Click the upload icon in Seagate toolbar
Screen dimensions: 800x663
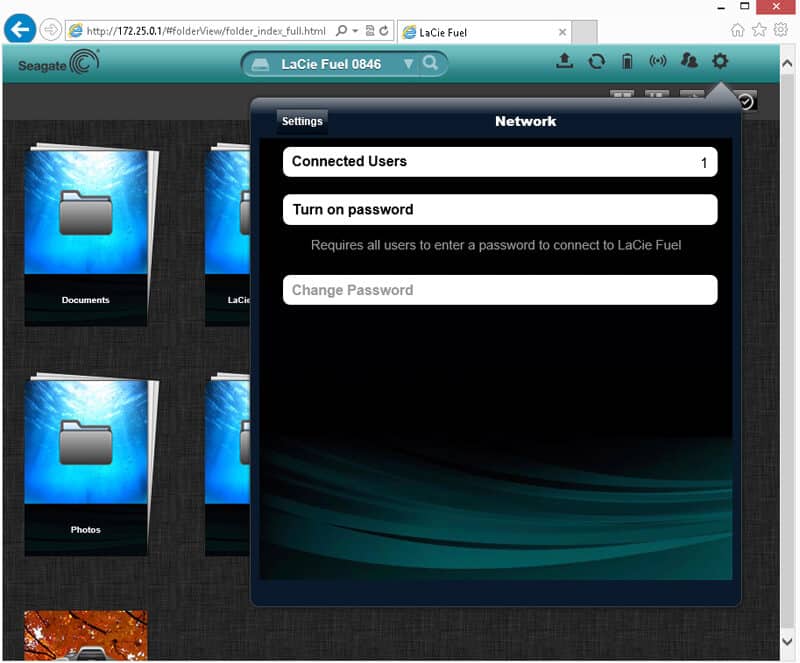564,61
